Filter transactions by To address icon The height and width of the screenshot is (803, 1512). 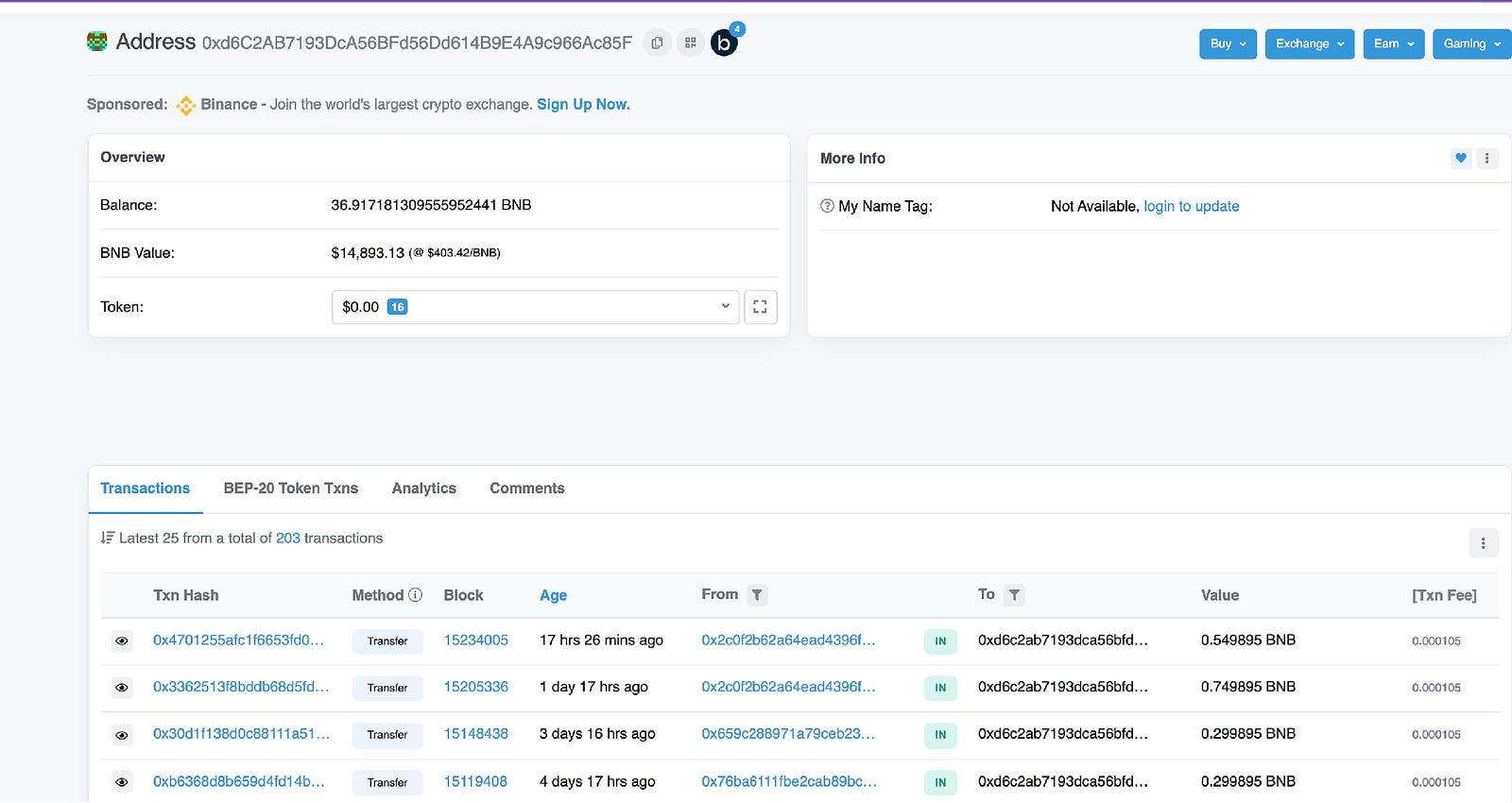(1014, 595)
